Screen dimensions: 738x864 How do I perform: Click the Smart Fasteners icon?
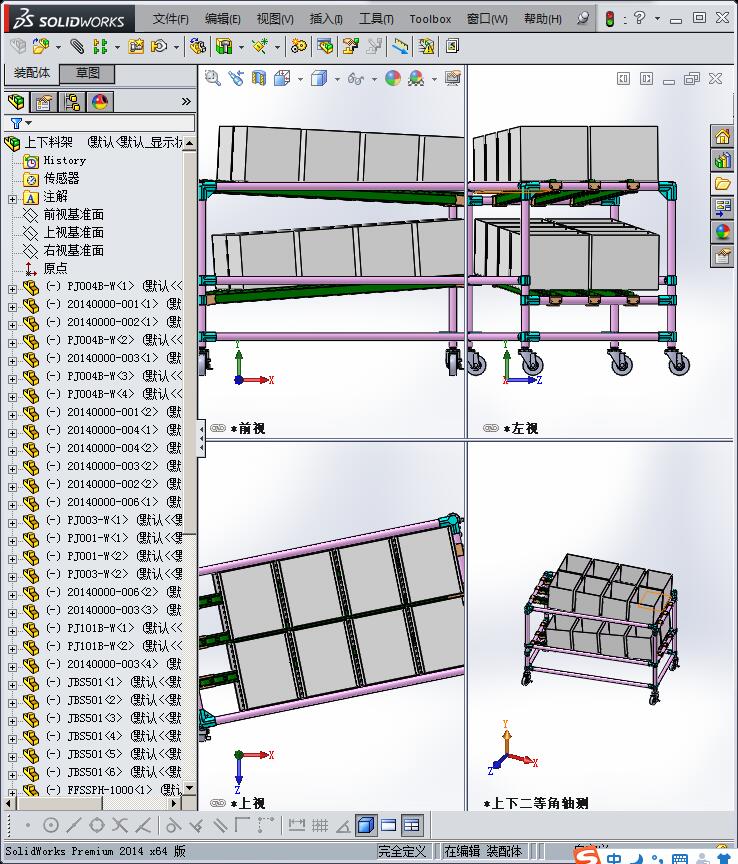(x=136, y=47)
